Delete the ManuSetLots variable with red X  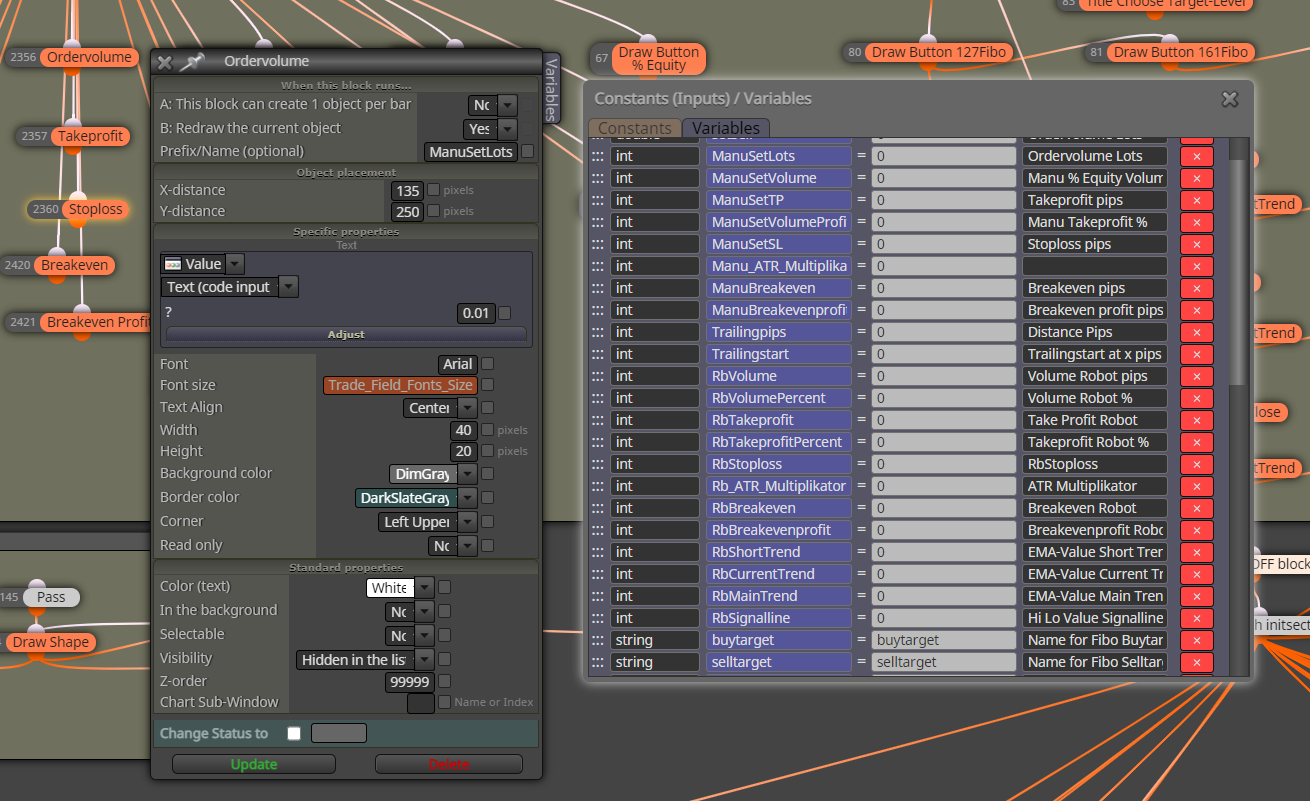[x=1196, y=156]
